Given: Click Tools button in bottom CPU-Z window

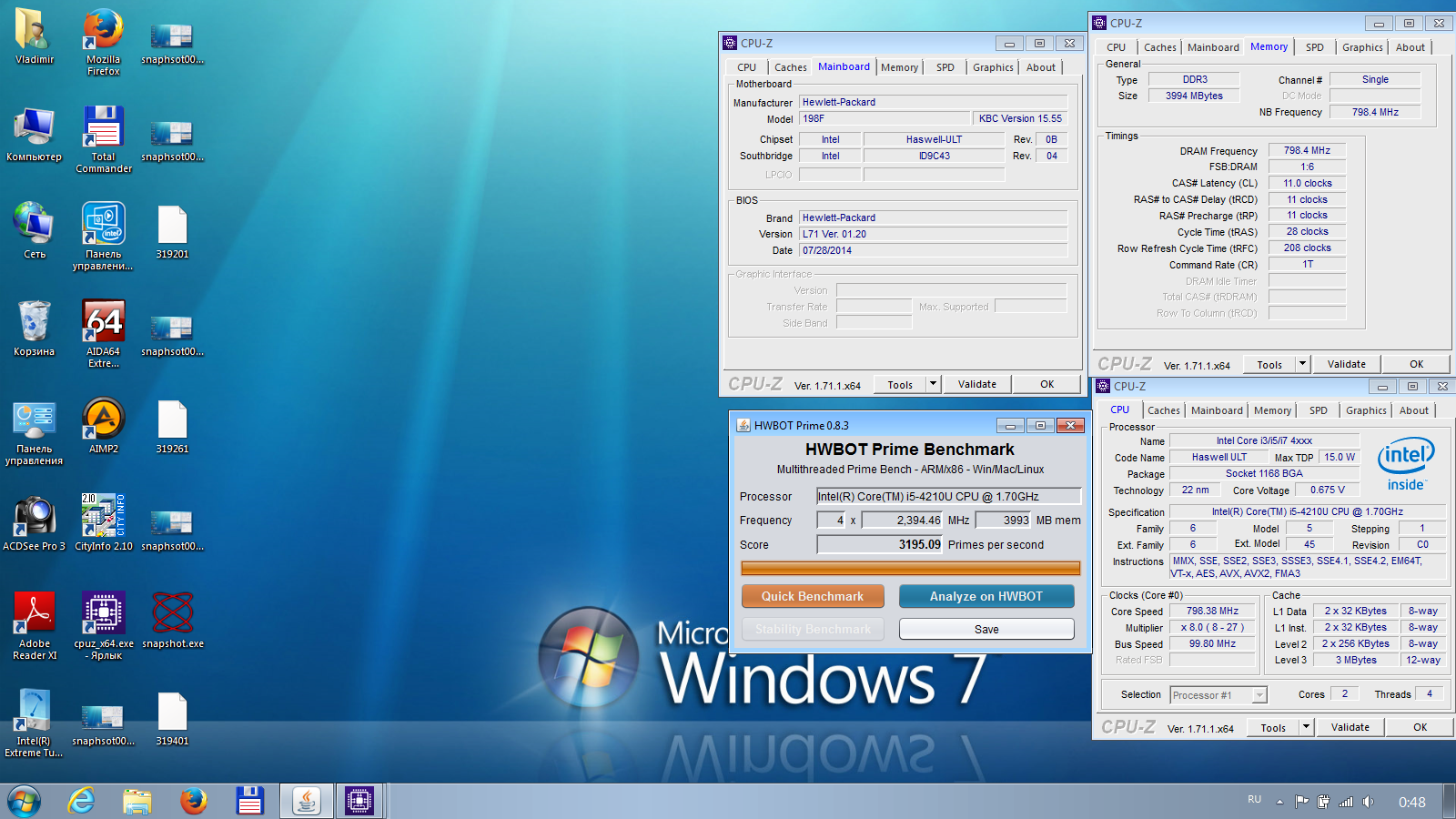Looking at the screenshot, I should tap(1273, 727).
